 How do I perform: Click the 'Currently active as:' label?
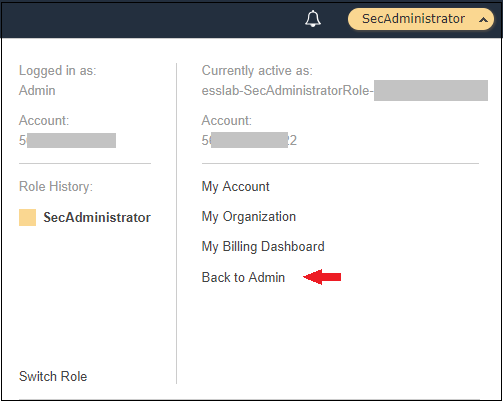[x=257, y=71]
